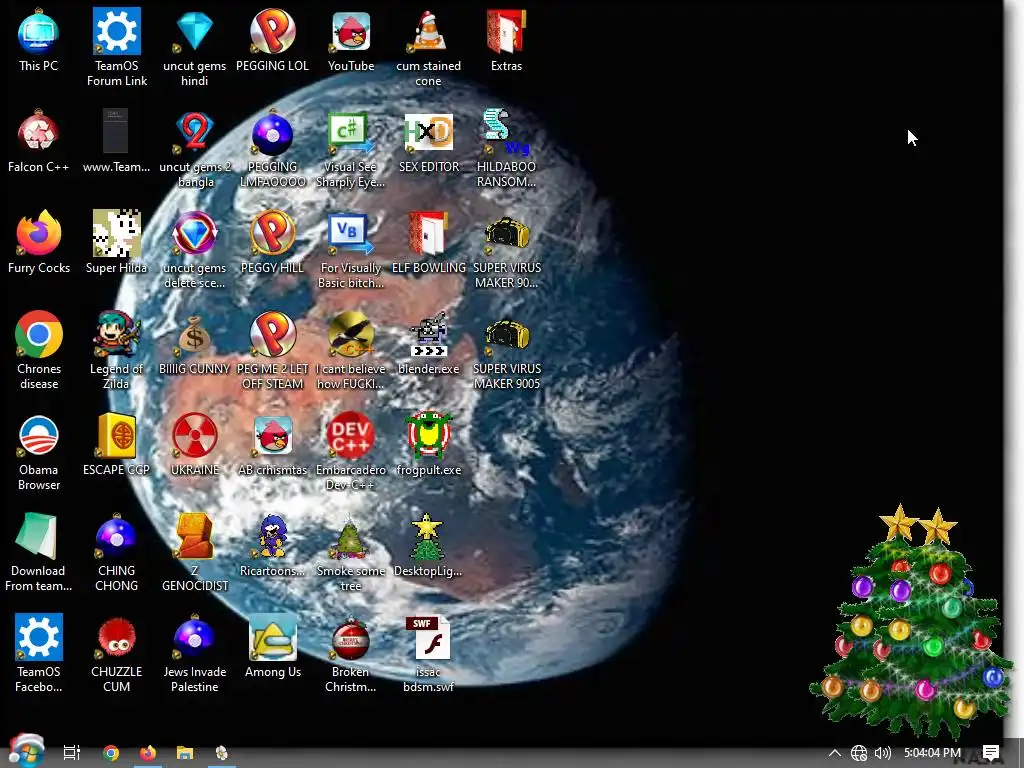Launch Firefox from the taskbar

(x=148, y=753)
